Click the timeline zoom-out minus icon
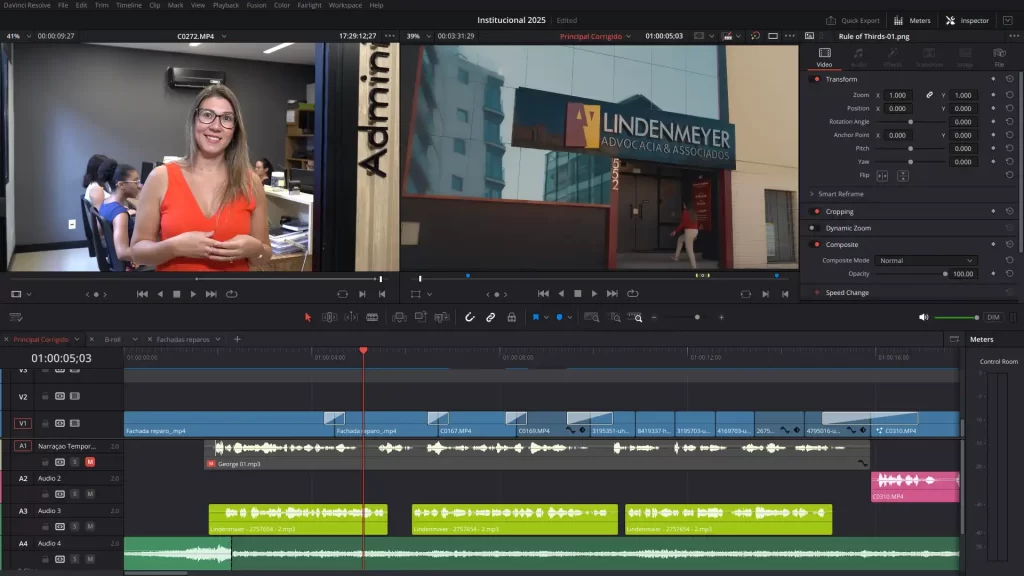Screen dimensions: 1024x576 (654, 317)
